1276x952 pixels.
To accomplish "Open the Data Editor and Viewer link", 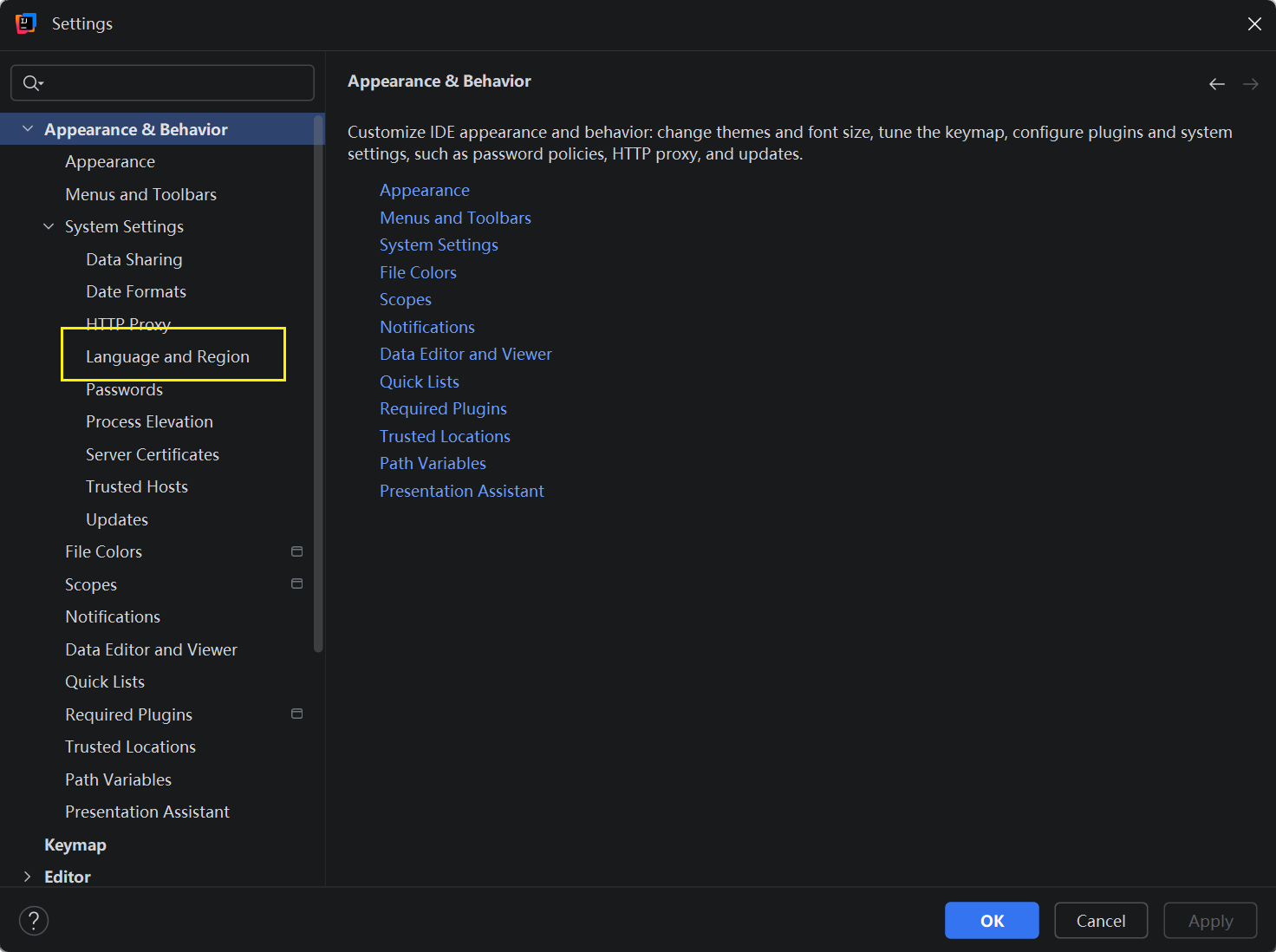I will [465, 354].
